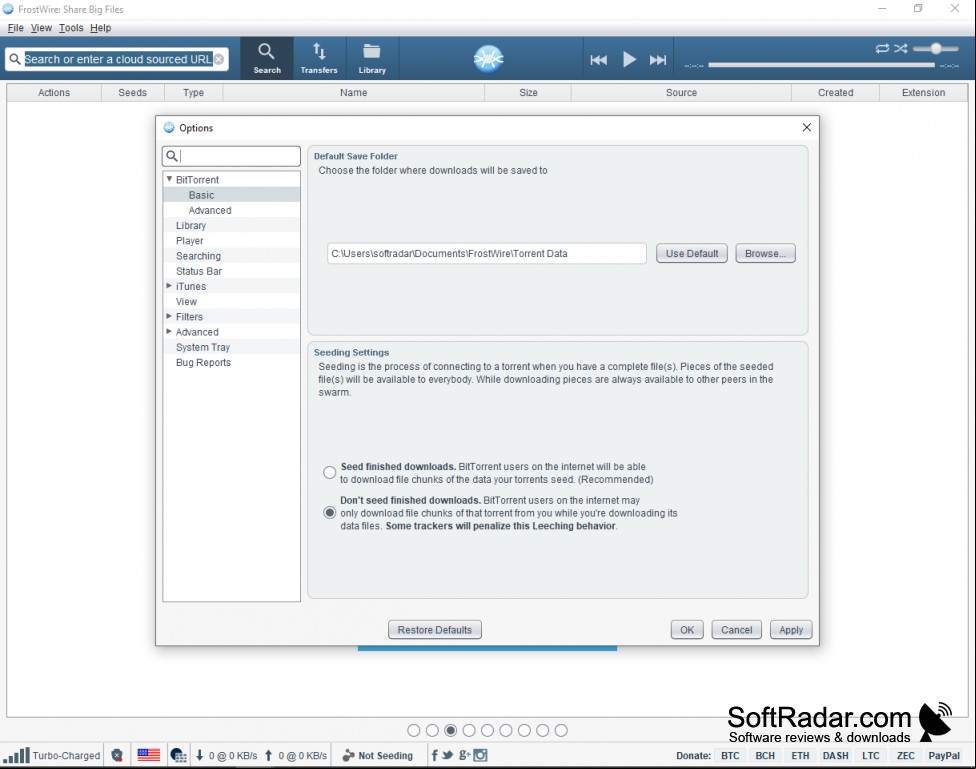The image size is (976, 769).
Task: Skip to next track
Action: 658,60
